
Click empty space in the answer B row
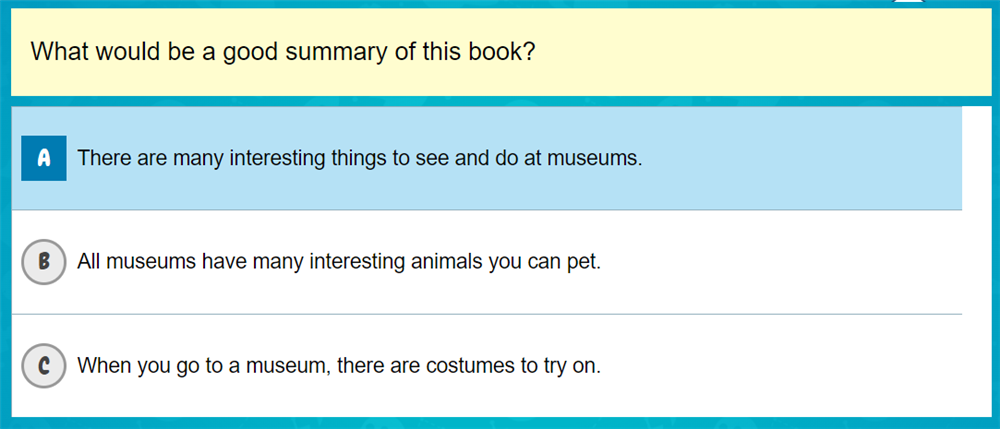[x=800, y=263]
